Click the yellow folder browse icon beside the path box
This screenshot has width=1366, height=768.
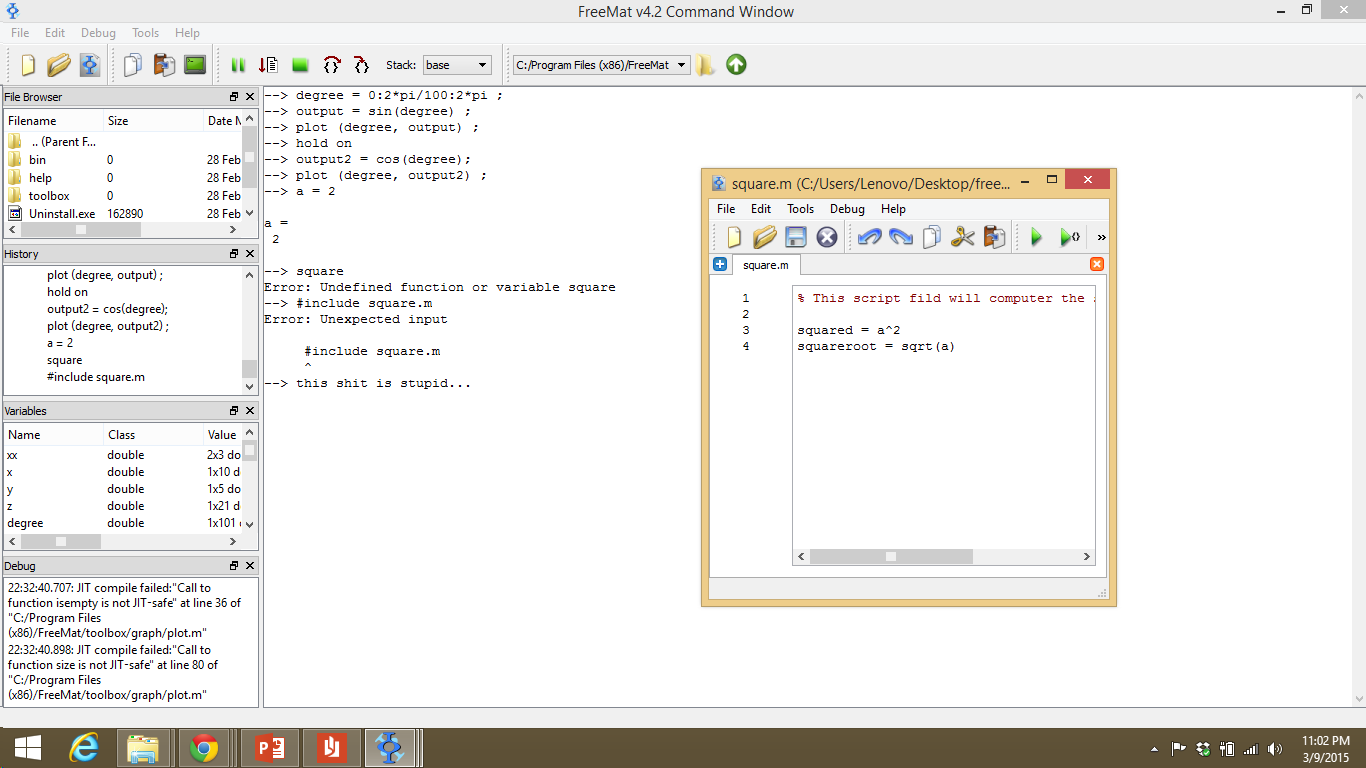[706, 65]
